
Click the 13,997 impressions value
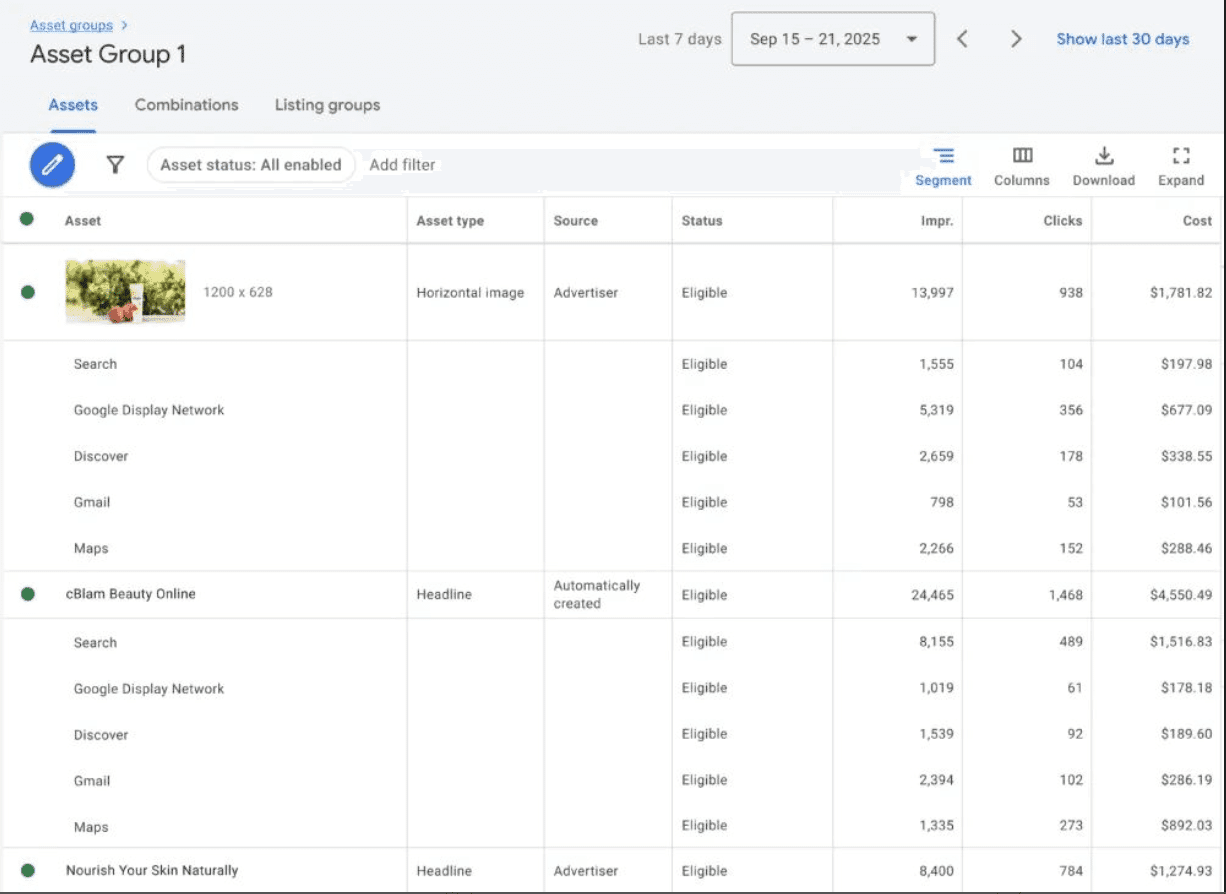[x=933, y=293]
